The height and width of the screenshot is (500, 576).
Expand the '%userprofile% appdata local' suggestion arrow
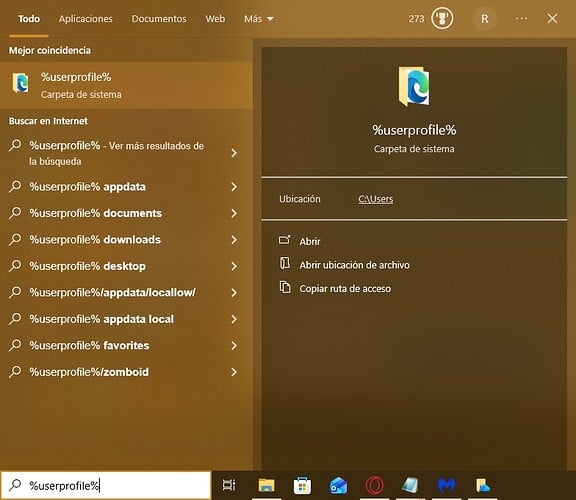[234, 319]
